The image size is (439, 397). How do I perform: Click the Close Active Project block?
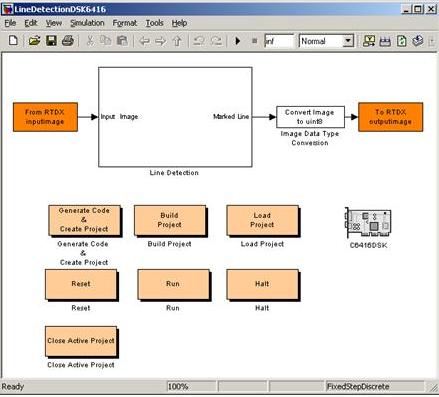click(81, 341)
